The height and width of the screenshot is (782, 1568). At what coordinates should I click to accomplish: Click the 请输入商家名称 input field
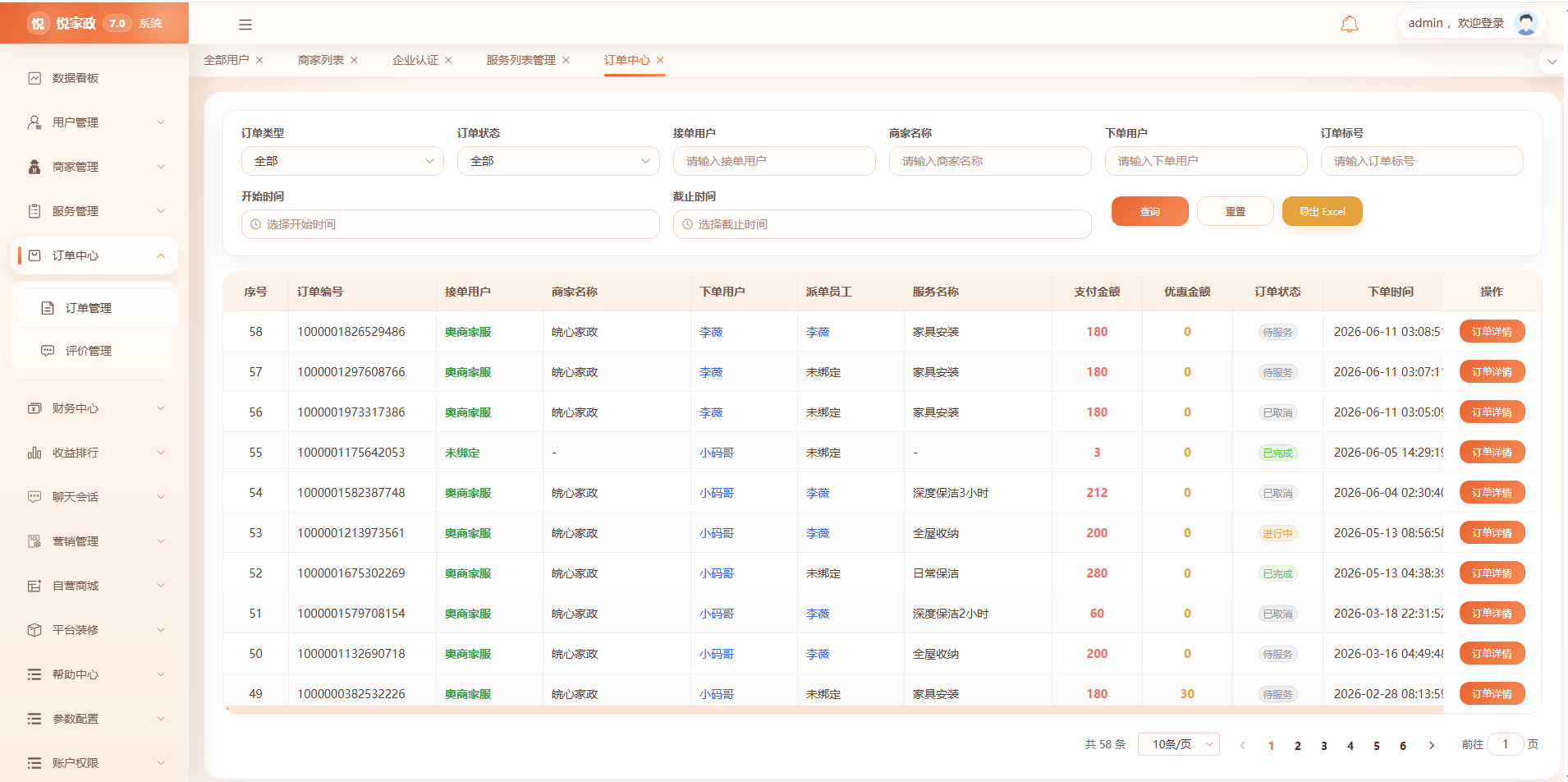point(990,161)
